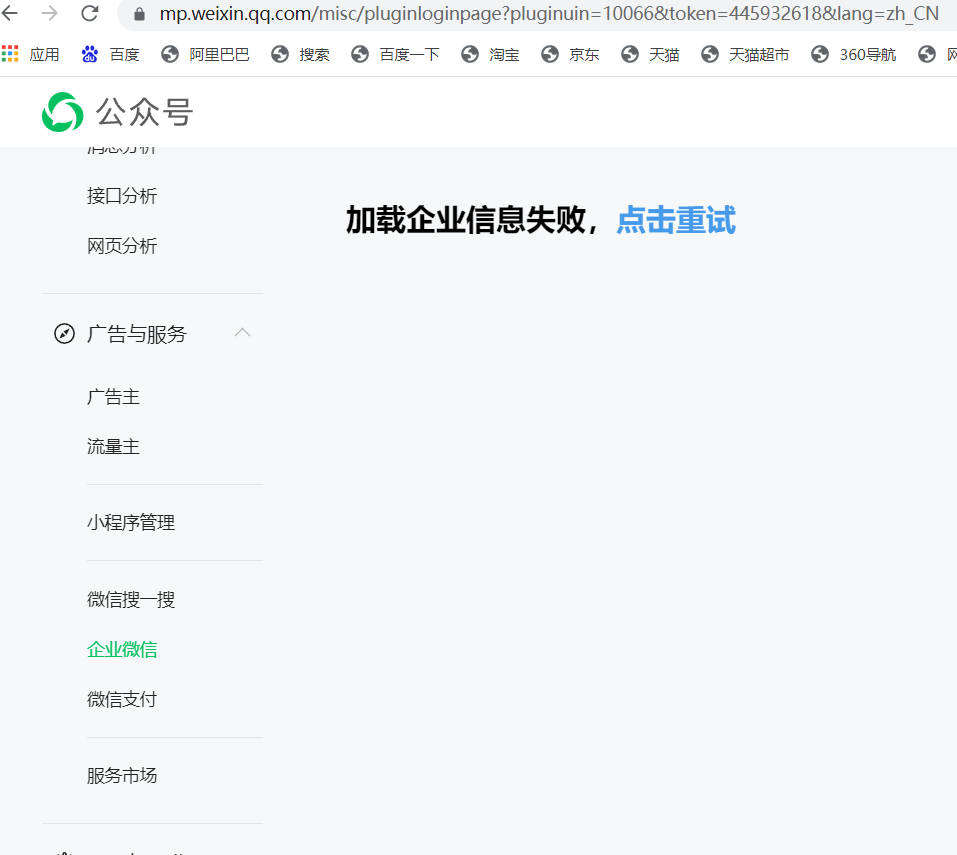Open the 天猫超市 bookmark
957x855 pixels.
tap(745, 54)
